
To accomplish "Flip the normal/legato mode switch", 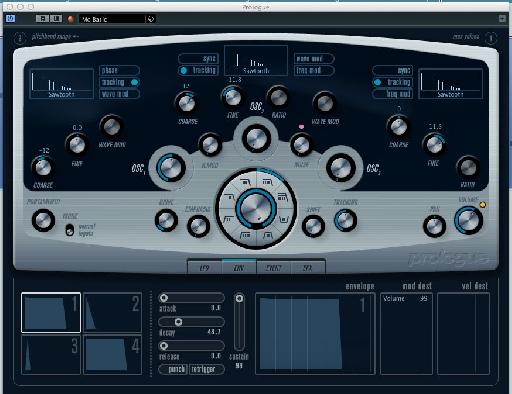I will [70, 230].
